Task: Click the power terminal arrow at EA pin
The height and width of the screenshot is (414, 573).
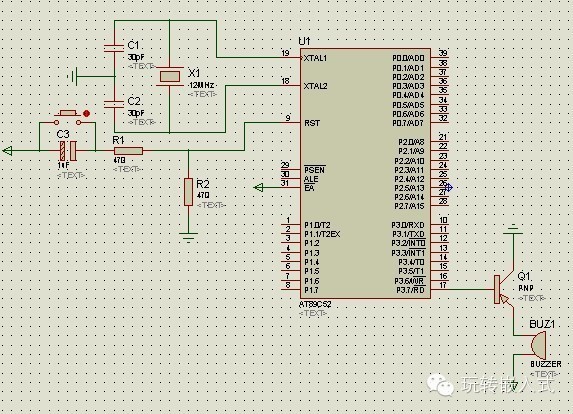Action: 258,187
